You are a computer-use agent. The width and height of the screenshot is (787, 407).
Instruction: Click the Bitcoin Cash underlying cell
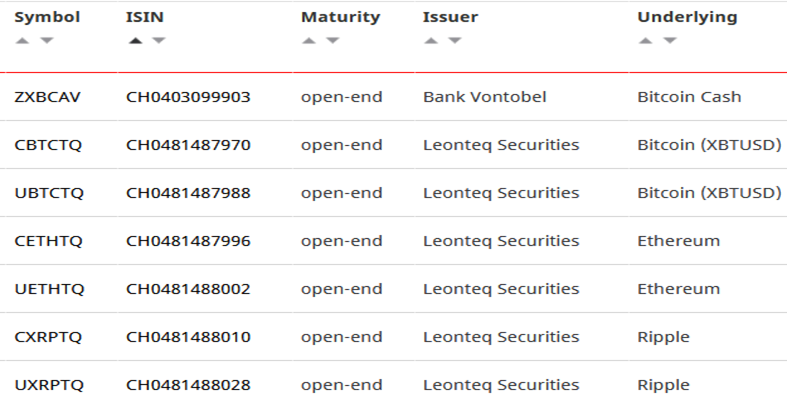[x=689, y=97]
